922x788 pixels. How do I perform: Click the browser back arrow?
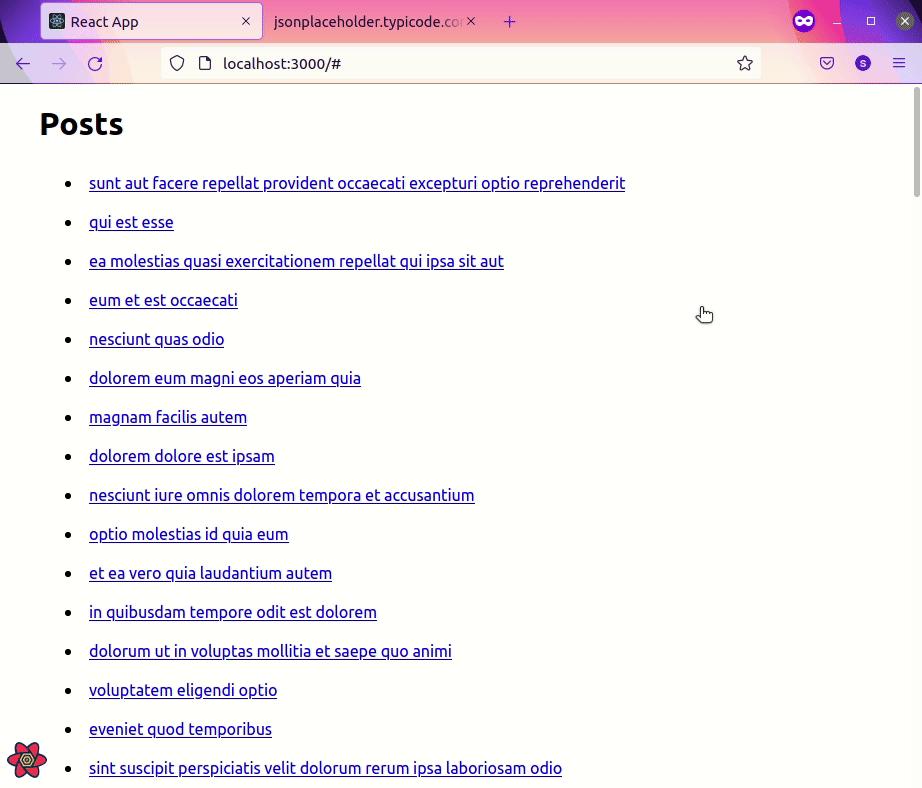point(23,64)
